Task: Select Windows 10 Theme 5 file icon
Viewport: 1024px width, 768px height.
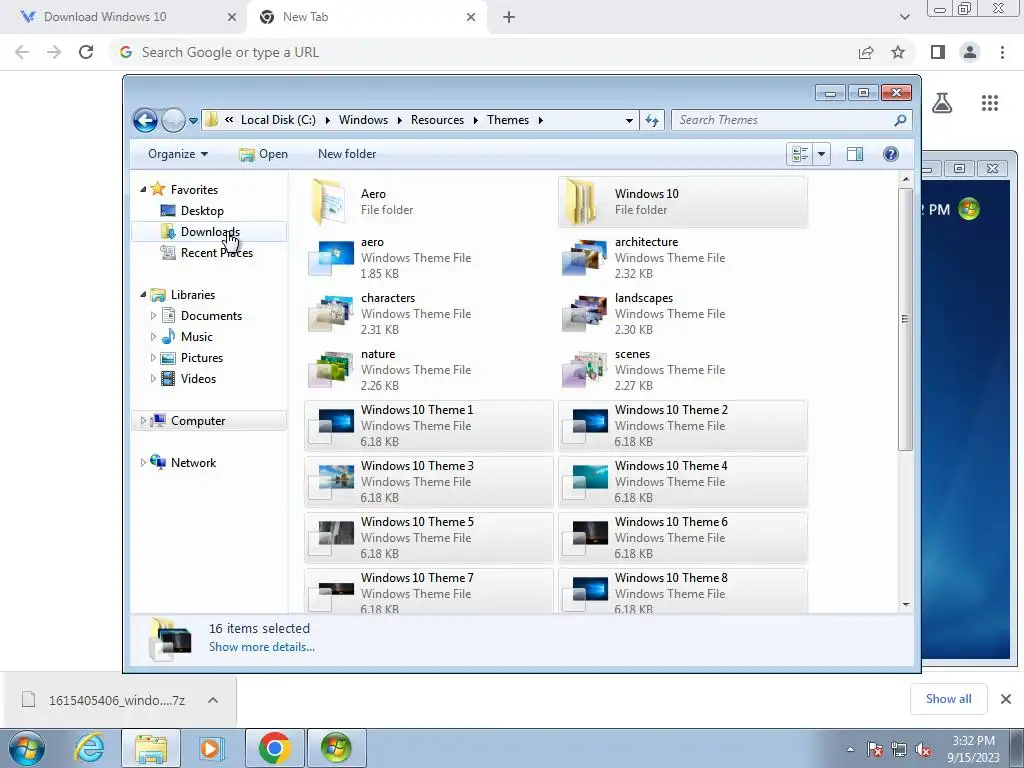Action: (x=331, y=537)
